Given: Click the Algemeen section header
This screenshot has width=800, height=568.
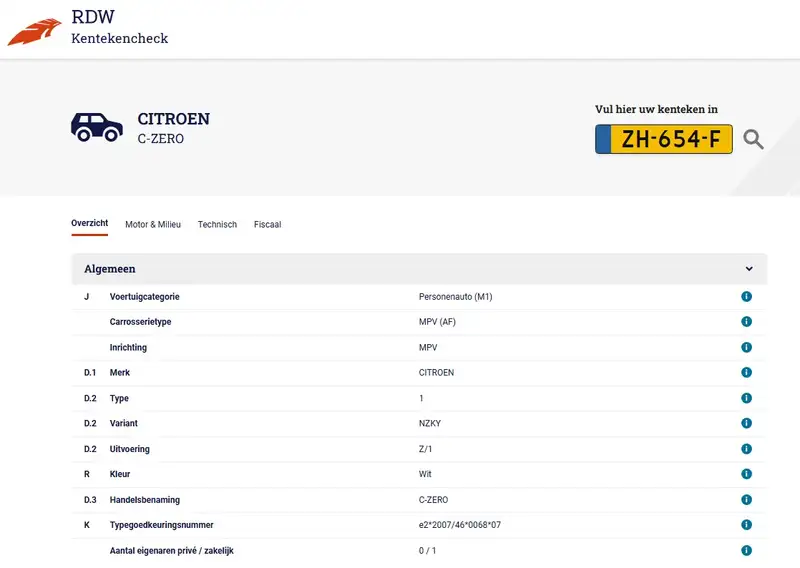Looking at the screenshot, I should [x=419, y=269].
